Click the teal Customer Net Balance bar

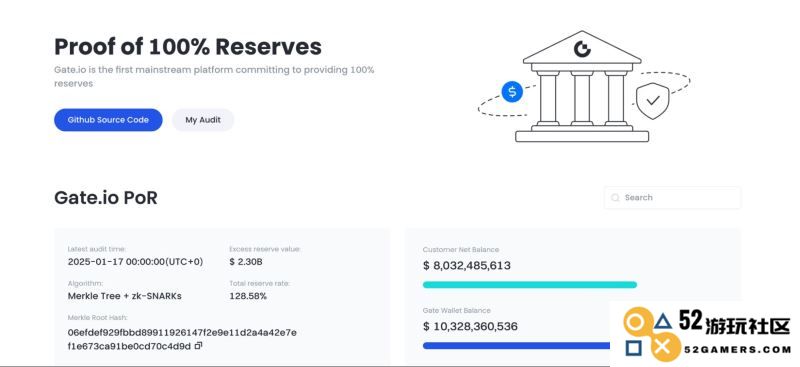tap(530, 285)
